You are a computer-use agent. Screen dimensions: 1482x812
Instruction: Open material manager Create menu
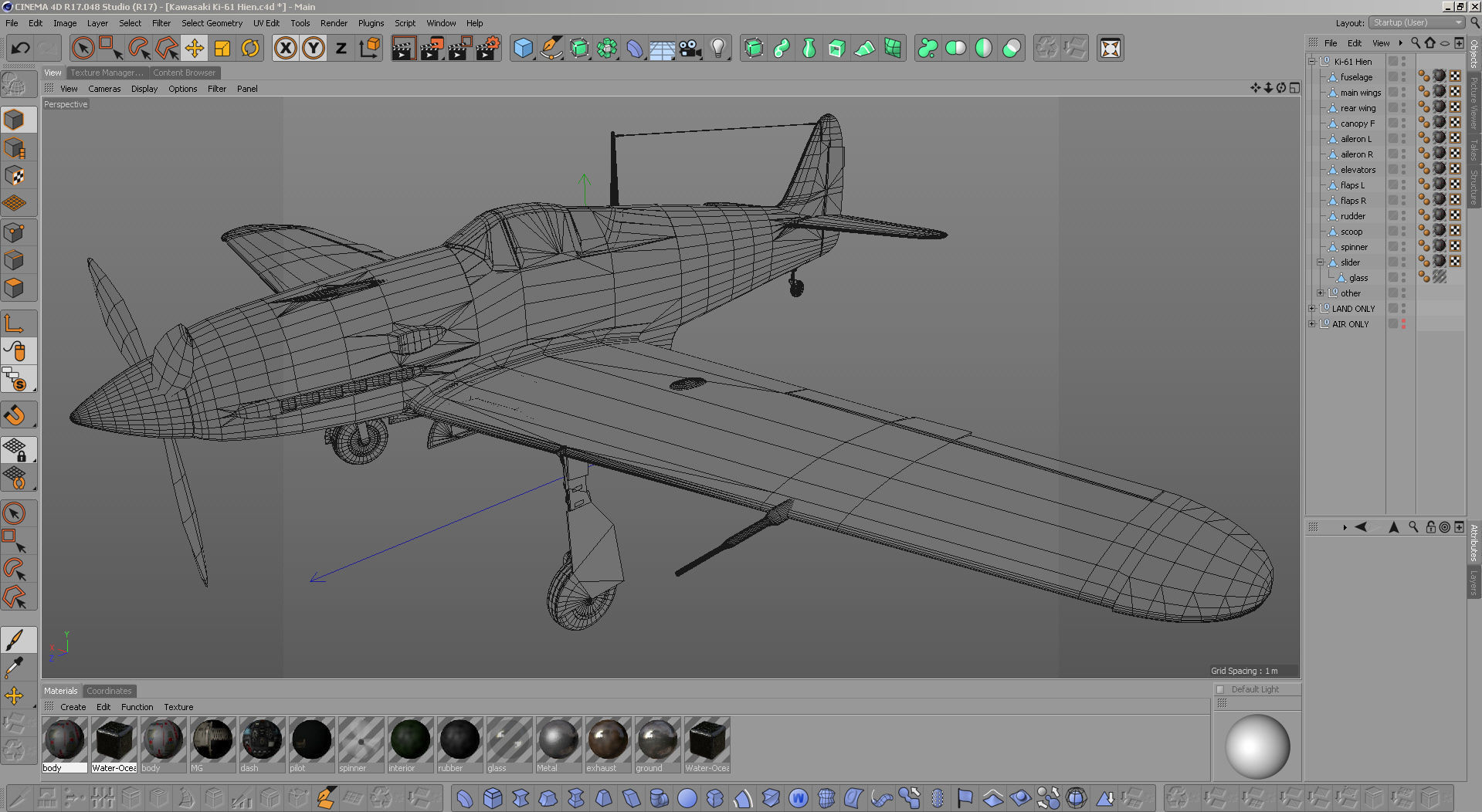coord(73,707)
